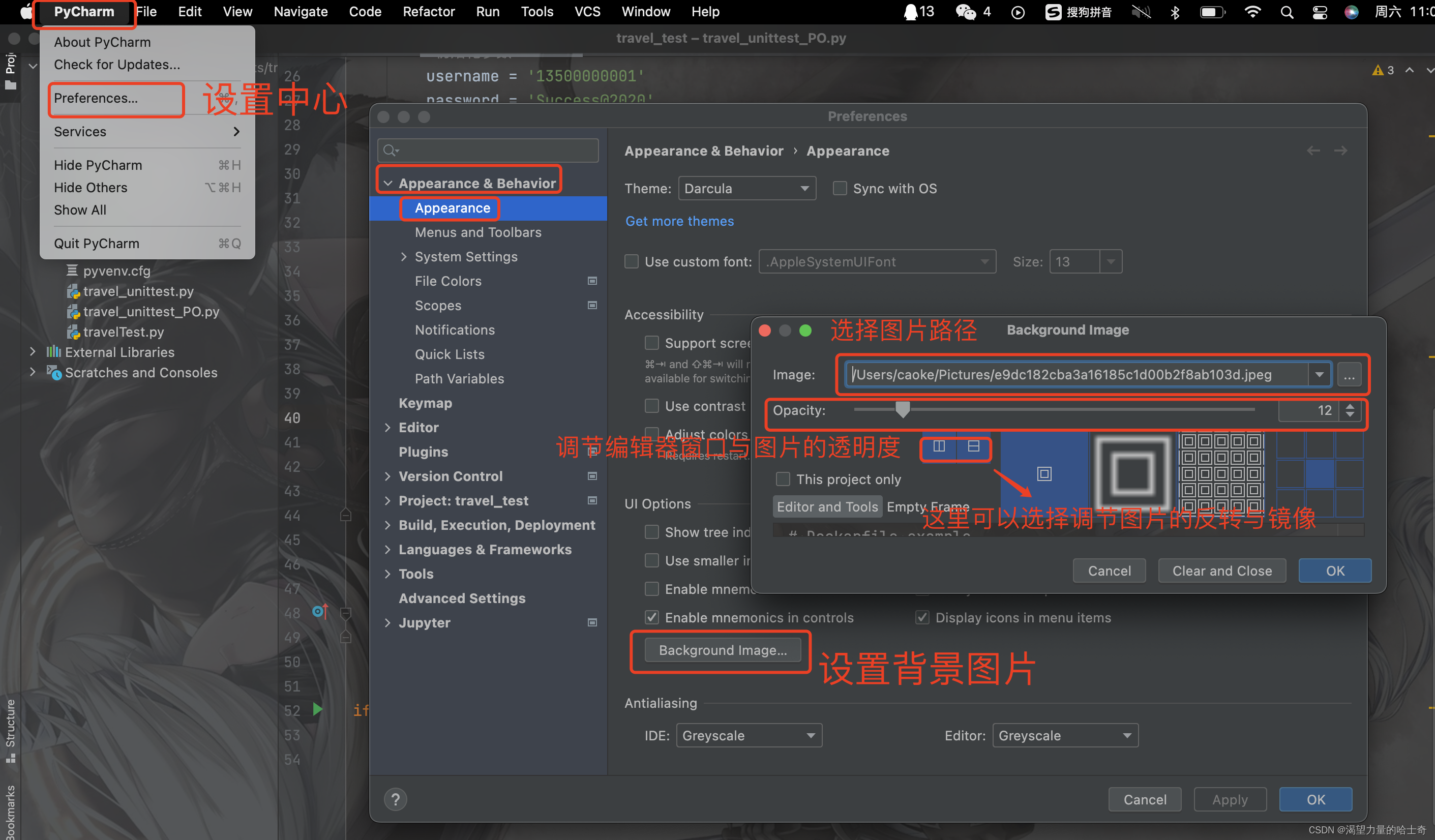Click the green run gutter arrow
1435x840 pixels.
click(318, 709)
